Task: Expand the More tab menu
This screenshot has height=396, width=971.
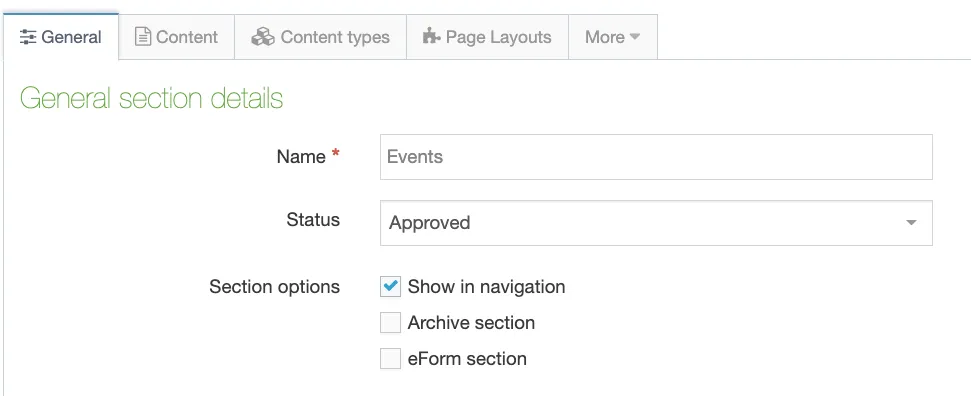Action: point(612,37)
